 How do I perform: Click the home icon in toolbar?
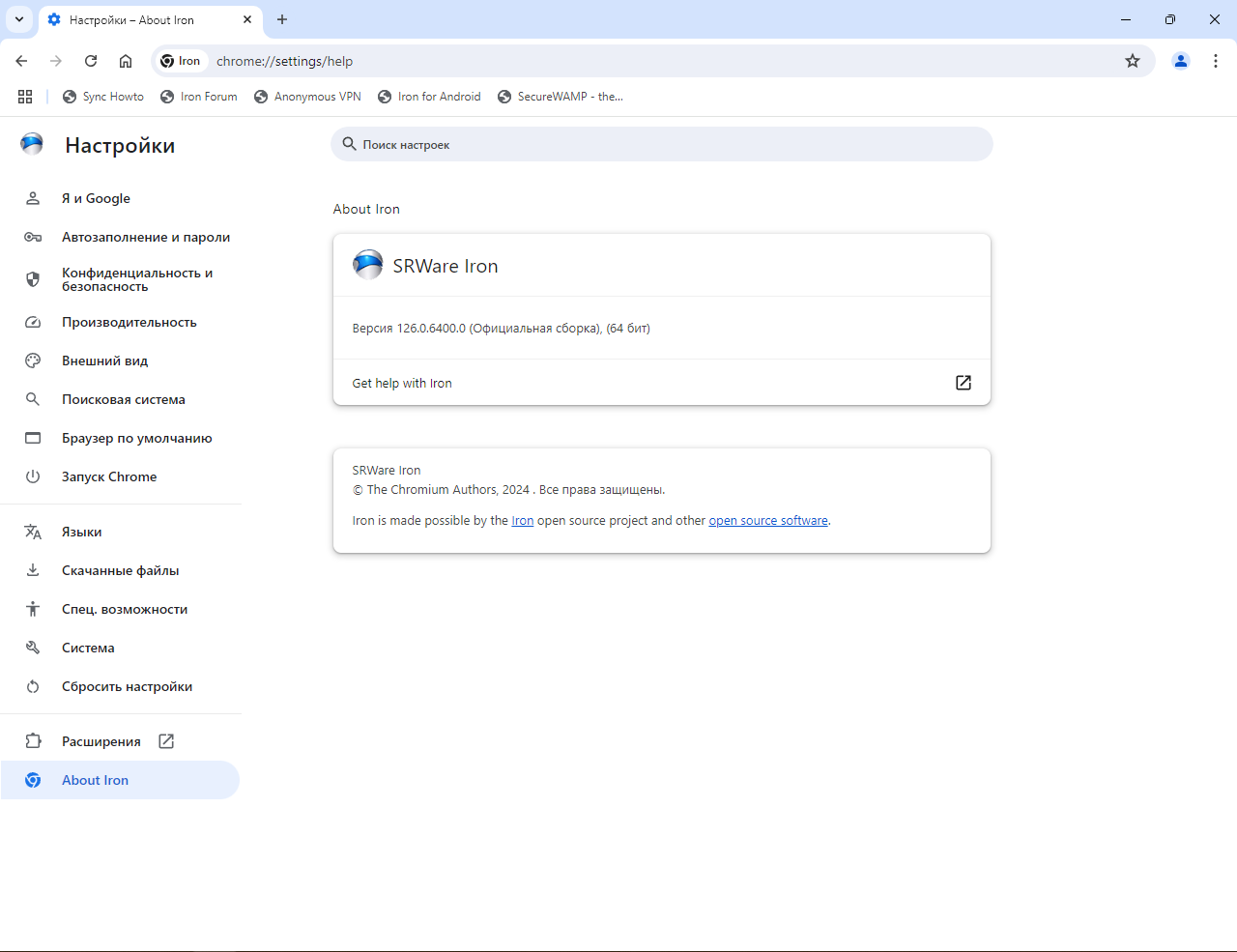coord(126,61)
